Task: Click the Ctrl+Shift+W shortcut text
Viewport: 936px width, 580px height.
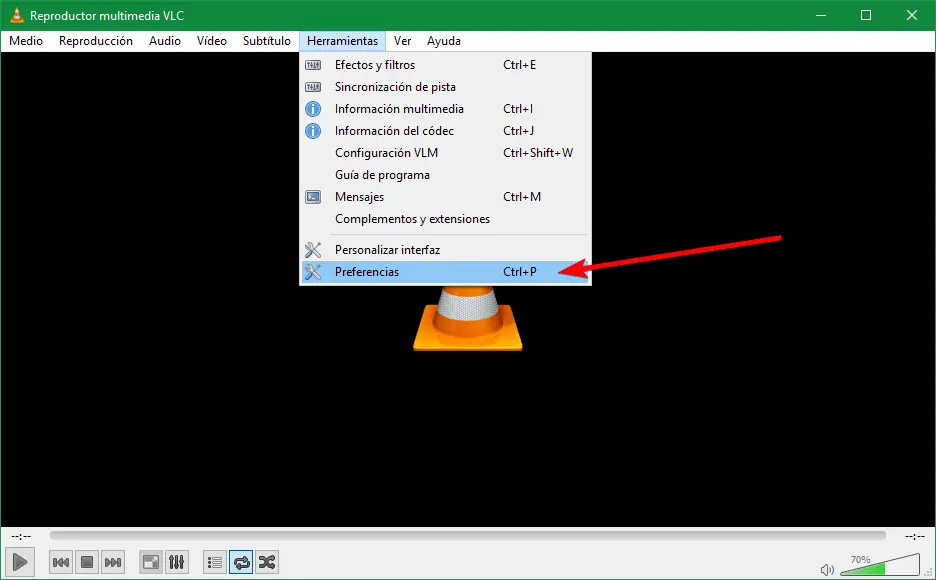Action: [538, 153]
